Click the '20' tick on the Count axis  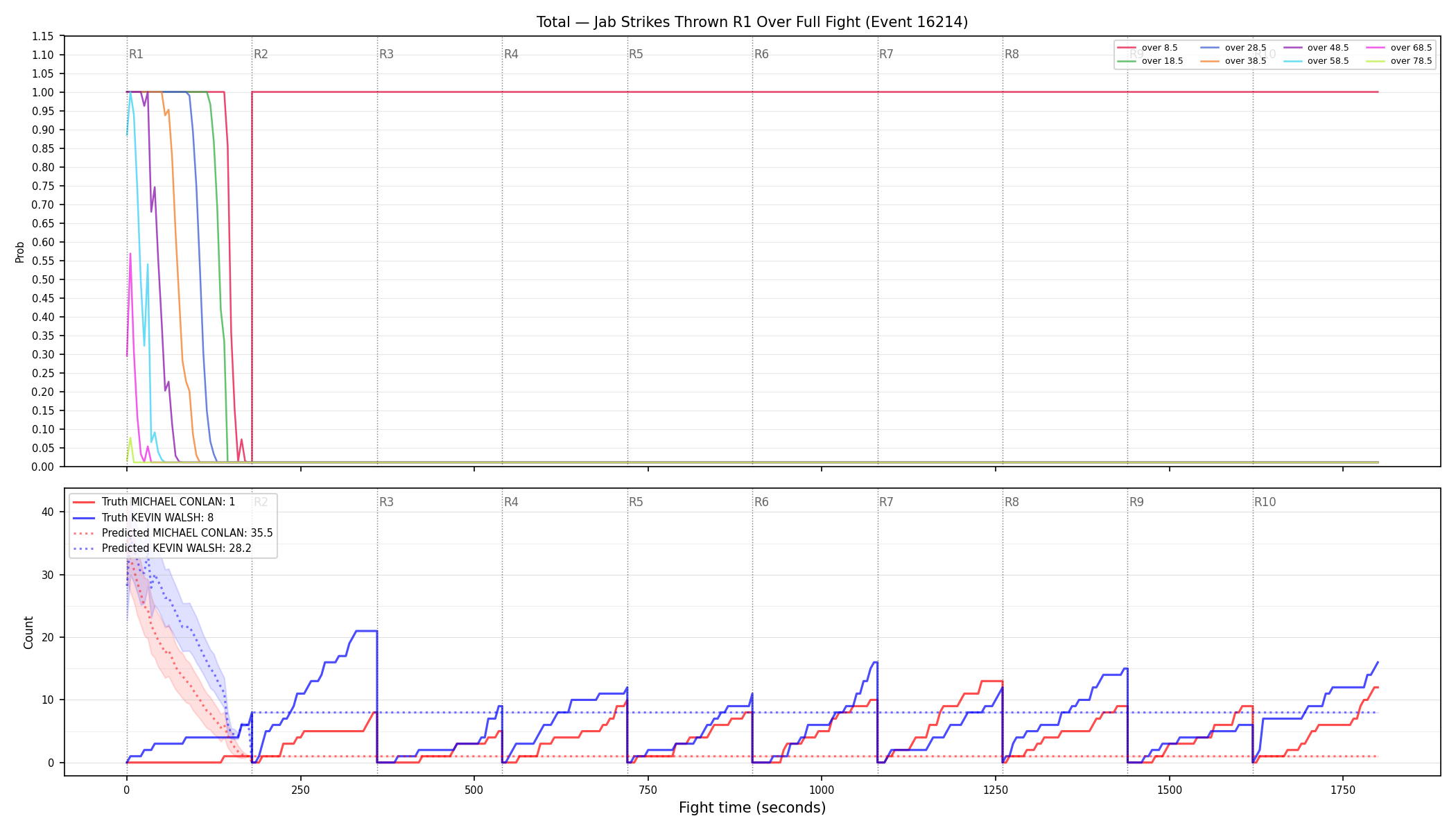pyautogui.click(x=47, y=637)
